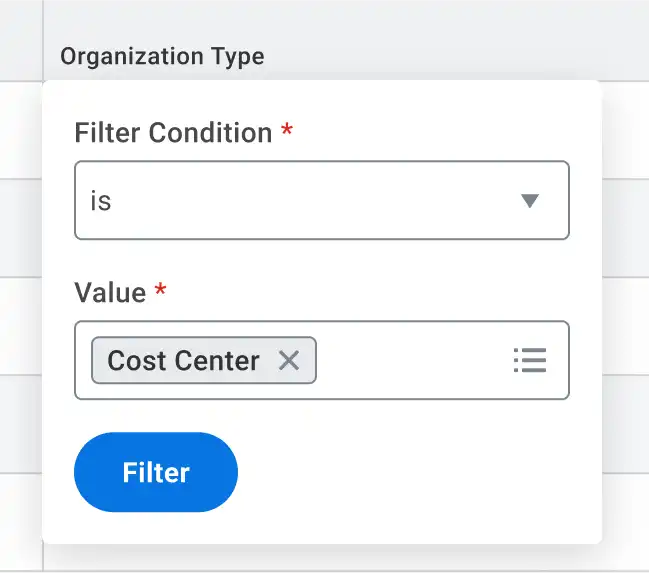Expand the Filter Condition dropdown arrow
The width and height of the screenshot is (649, 573).
pyautogui.click(x=530, y=201)
